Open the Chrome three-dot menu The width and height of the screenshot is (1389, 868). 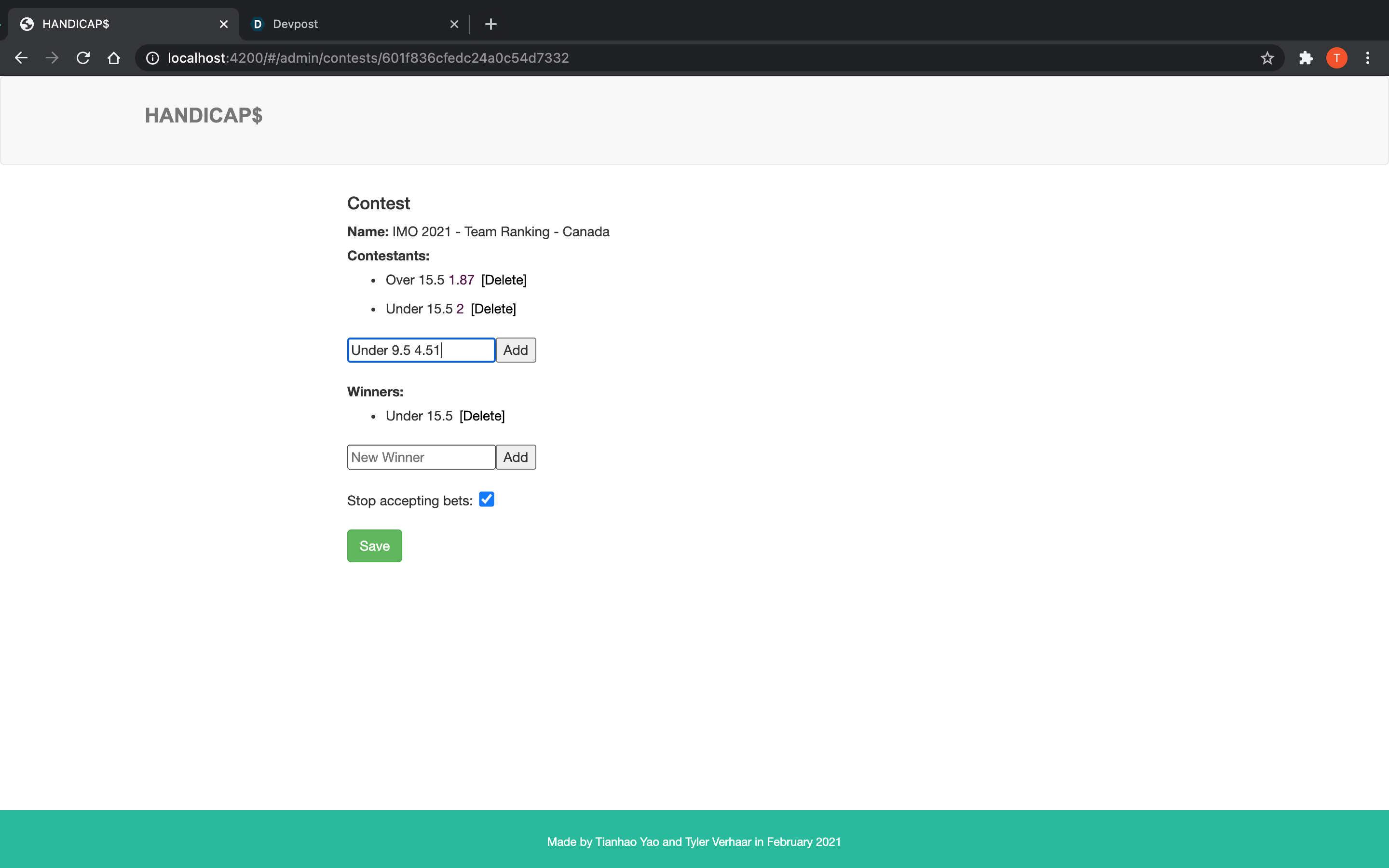coord(1367,58)
